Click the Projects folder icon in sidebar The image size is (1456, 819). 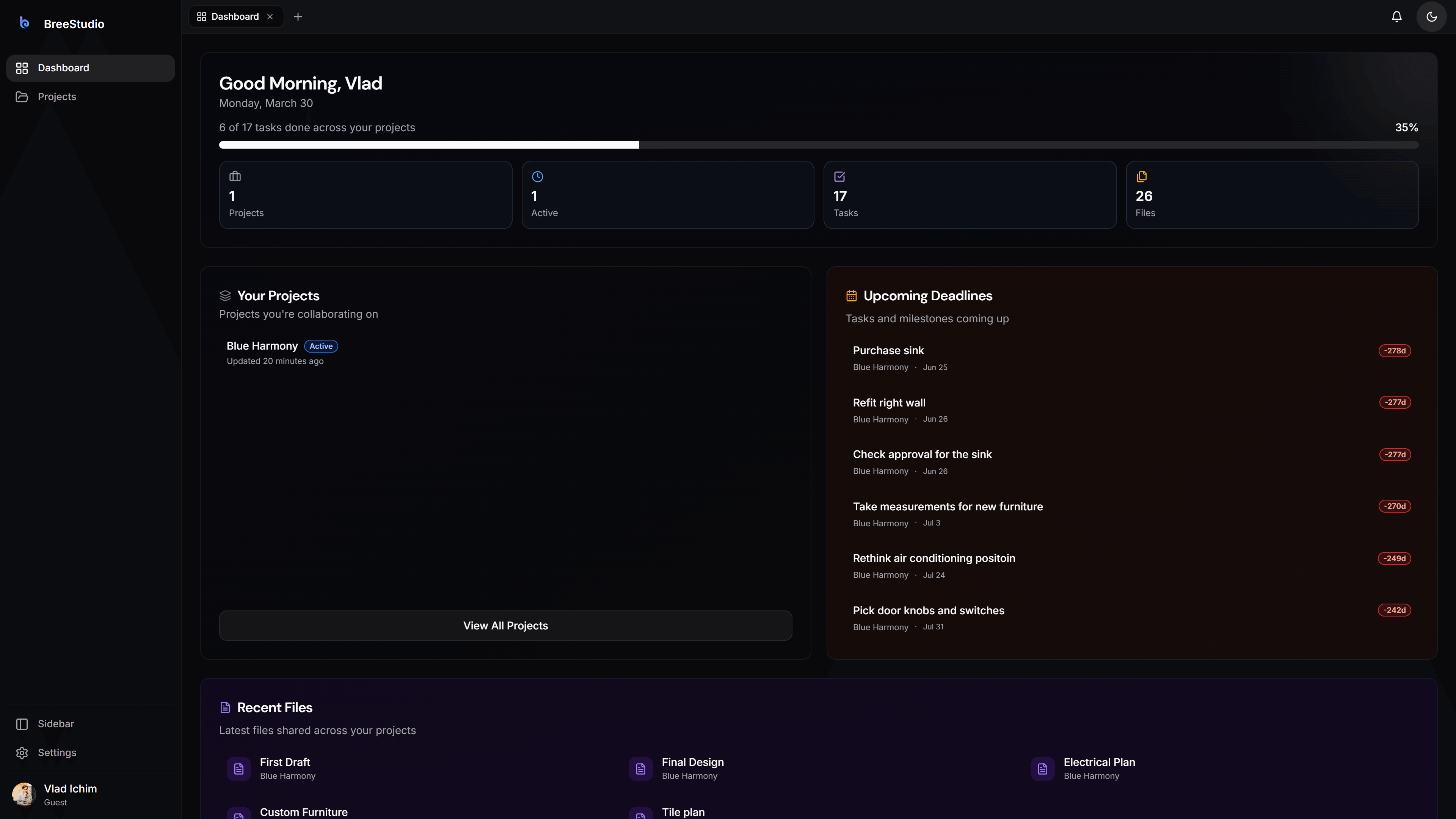[22, 97]
